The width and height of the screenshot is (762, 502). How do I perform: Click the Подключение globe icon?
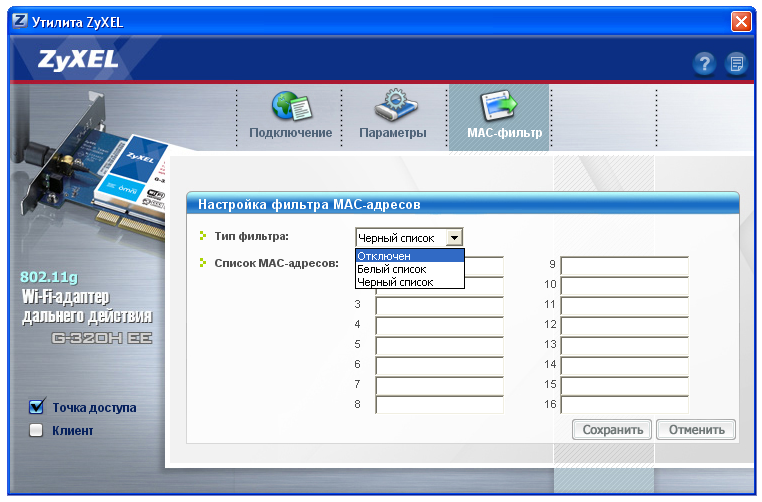291,106
